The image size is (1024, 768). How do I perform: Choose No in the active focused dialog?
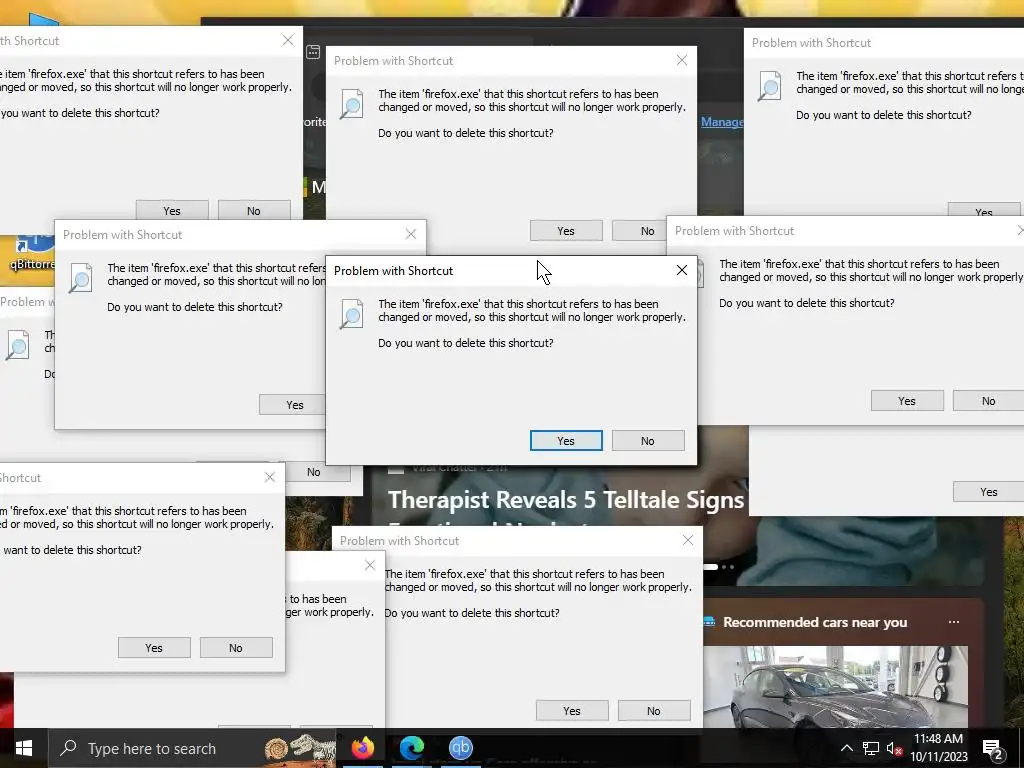click(x=648, y=441)
